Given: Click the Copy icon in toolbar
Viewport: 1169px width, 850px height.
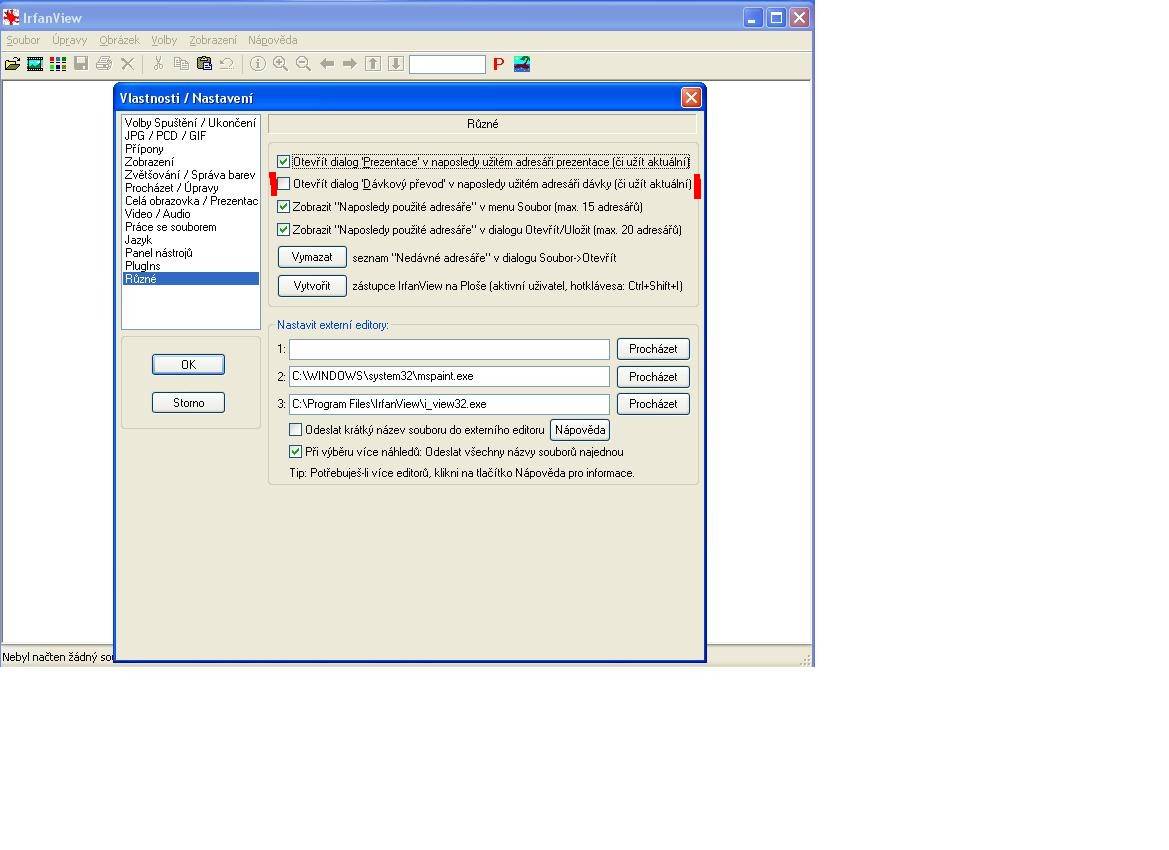Looking at the screenshot, I should (x=181, y=64).
